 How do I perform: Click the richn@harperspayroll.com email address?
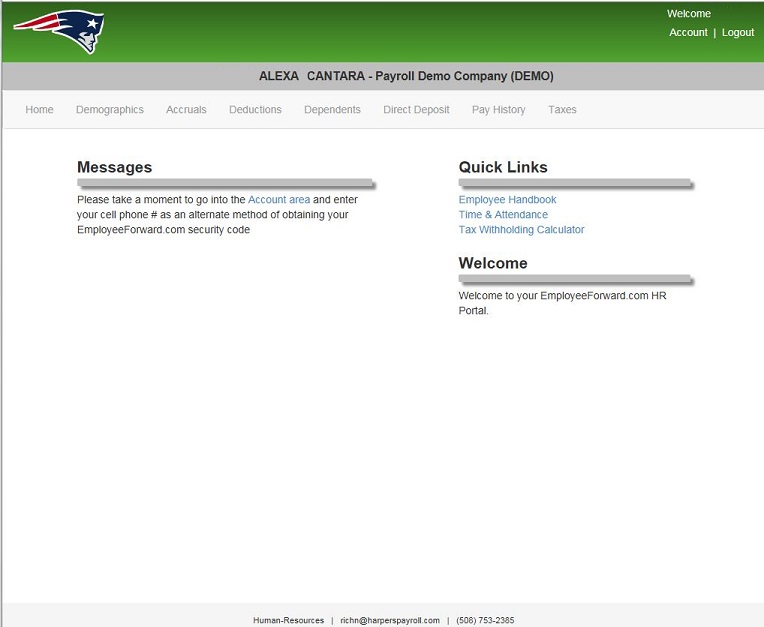[x=389, y=620]
